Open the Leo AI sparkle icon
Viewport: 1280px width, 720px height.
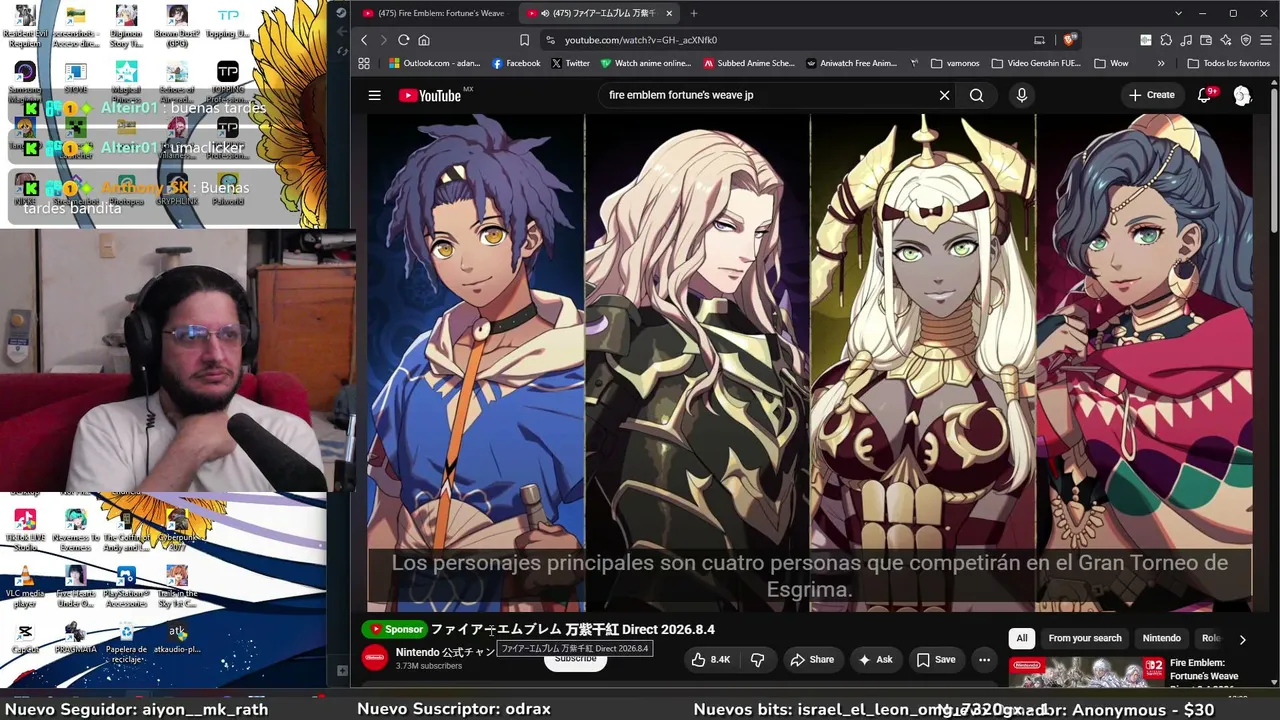coord(1226,40)
